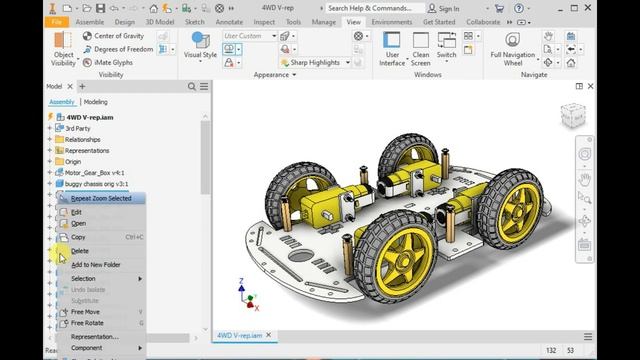Viewport: 640px width, 360px height.
Task: Open the File tab
Action: [x=57, y=22]
